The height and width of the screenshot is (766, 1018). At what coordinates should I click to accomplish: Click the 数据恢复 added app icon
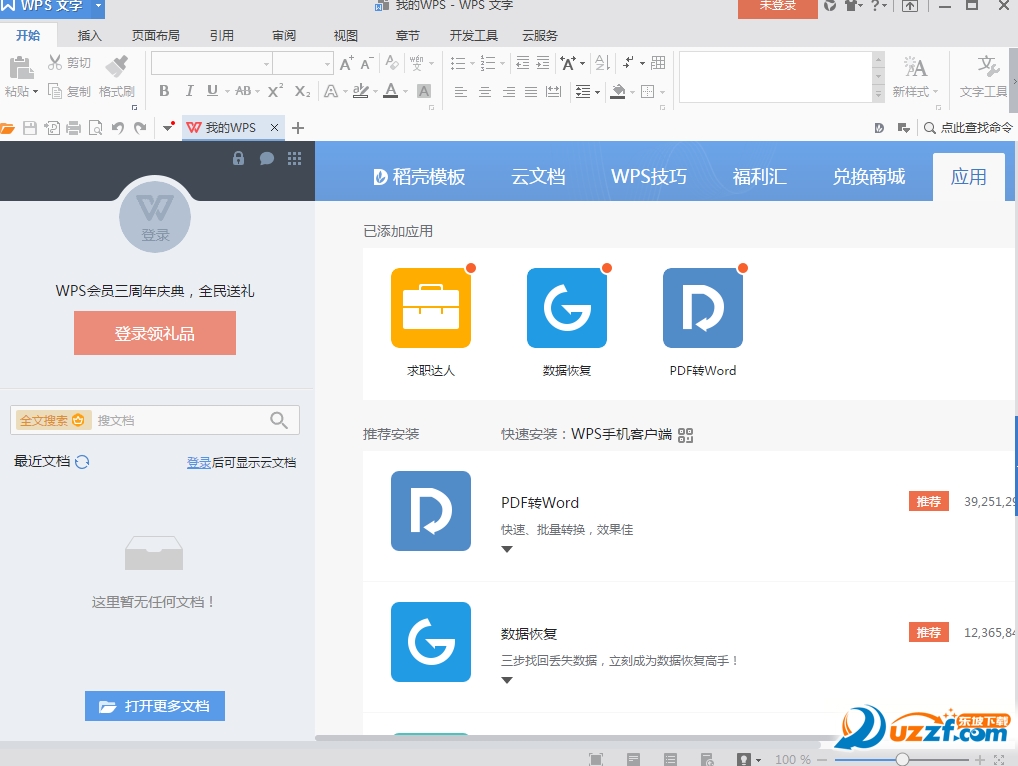[567, 308]
